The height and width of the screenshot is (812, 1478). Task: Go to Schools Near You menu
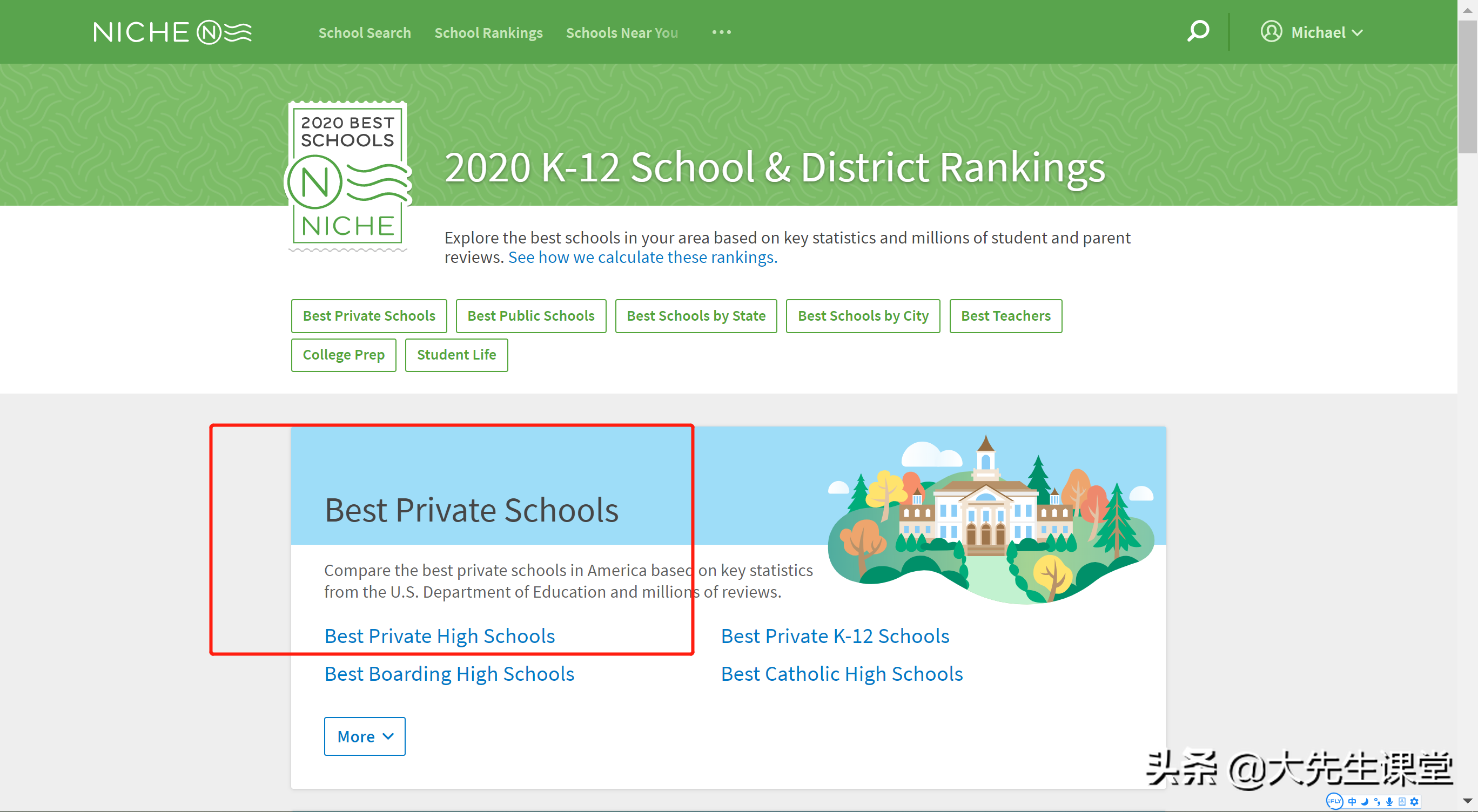[621, 33]
